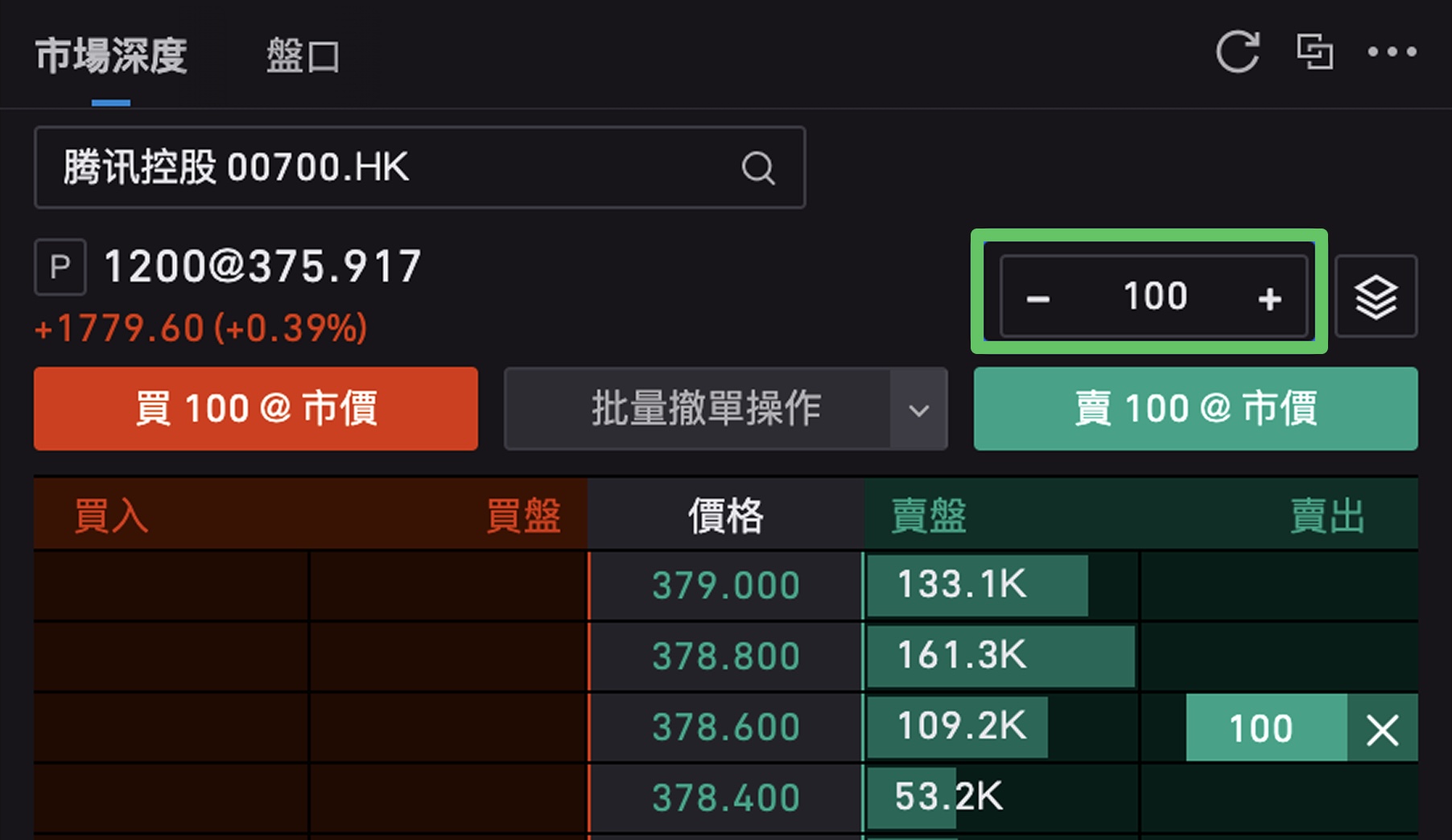
Task: Open the stacked layers depth icon
Action: click(1376, 297)
